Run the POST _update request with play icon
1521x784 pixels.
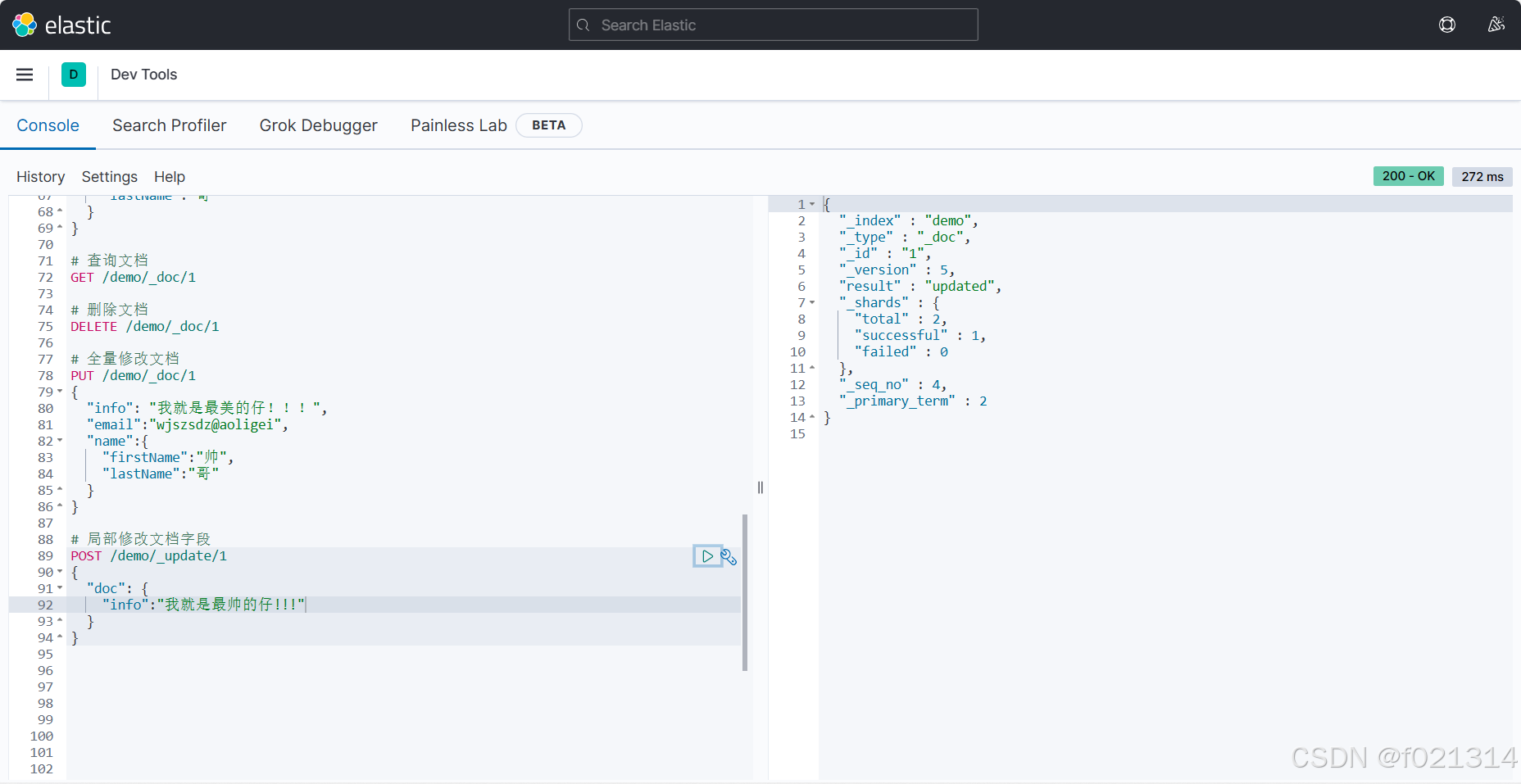pyautogui.click(x=706, y=556)
